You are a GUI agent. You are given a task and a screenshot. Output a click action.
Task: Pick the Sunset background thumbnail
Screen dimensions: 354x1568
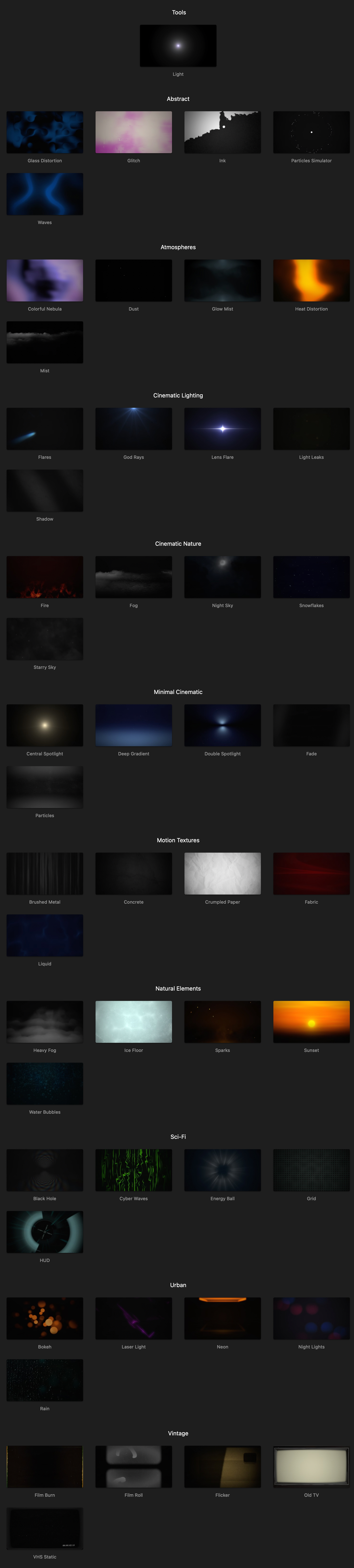click(x=311, y=1022)
